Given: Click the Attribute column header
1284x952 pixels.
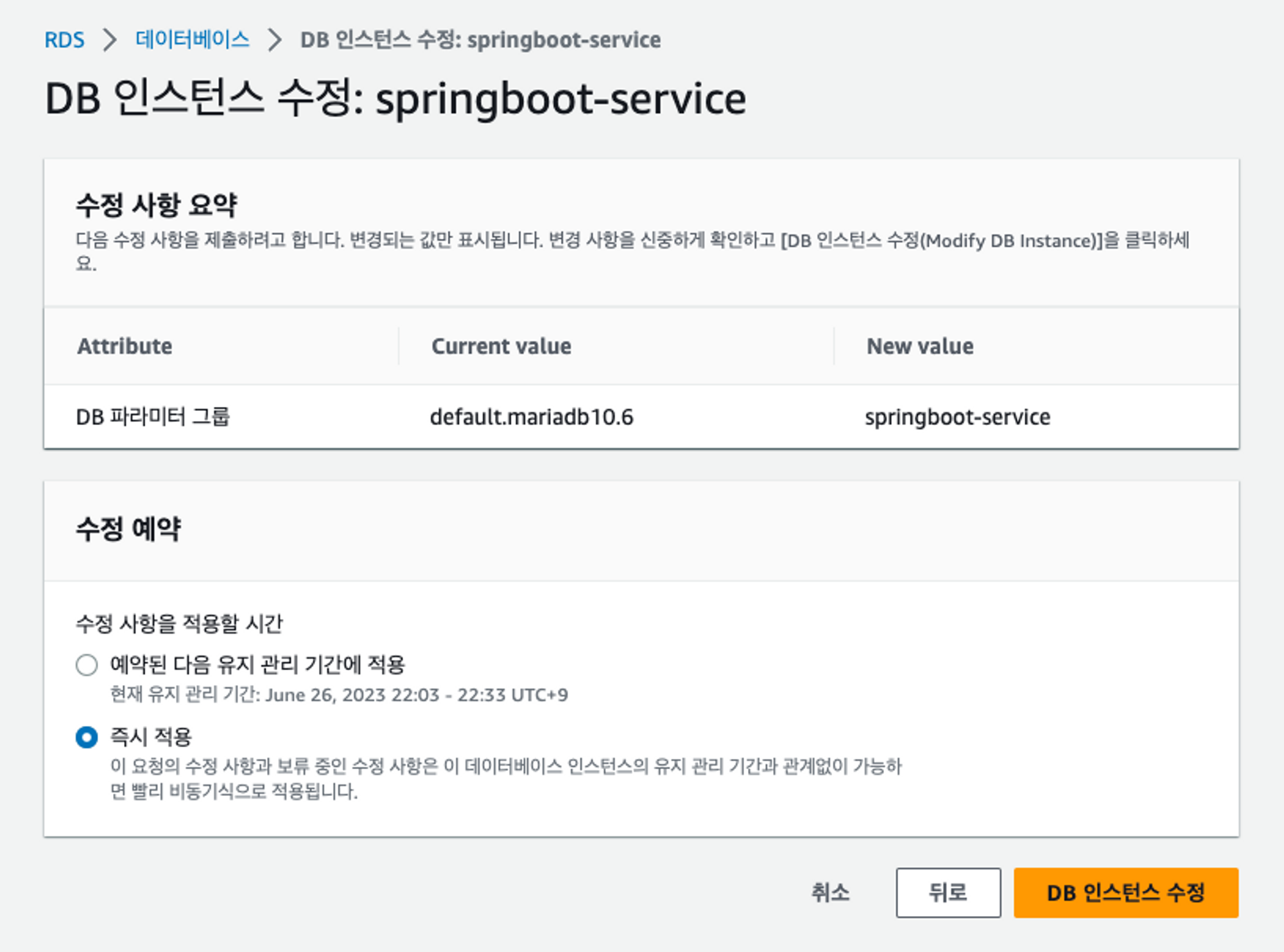Looking at the screenshot, I should 125,346.
